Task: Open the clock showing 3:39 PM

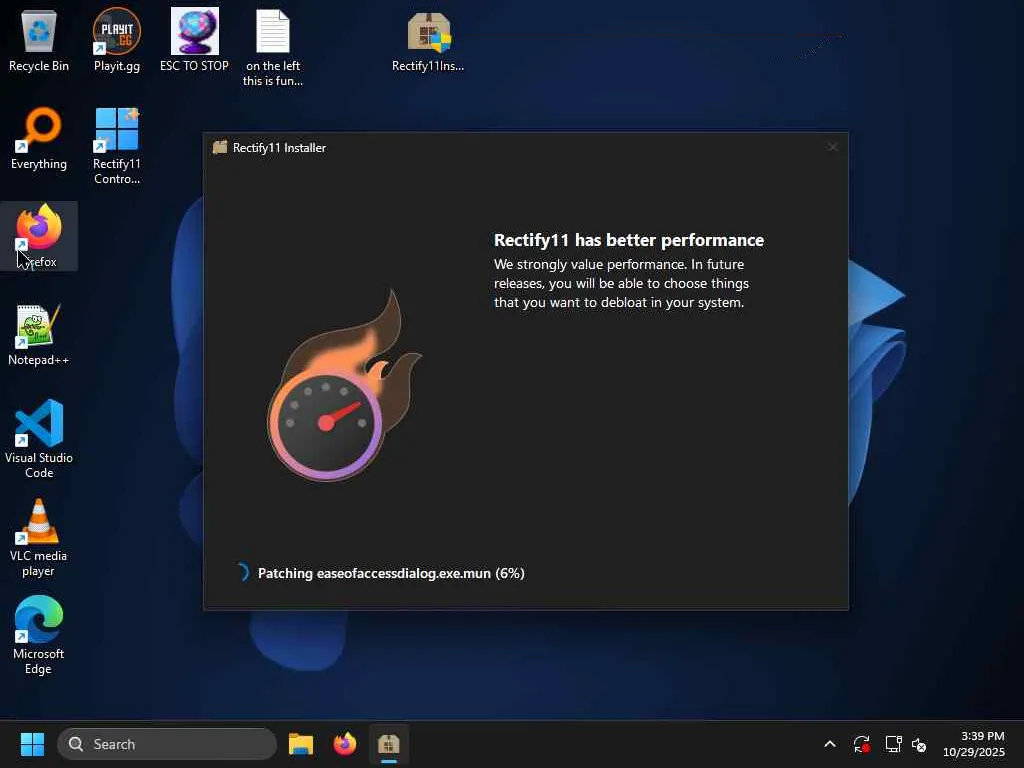Action: tap(974, 744)
